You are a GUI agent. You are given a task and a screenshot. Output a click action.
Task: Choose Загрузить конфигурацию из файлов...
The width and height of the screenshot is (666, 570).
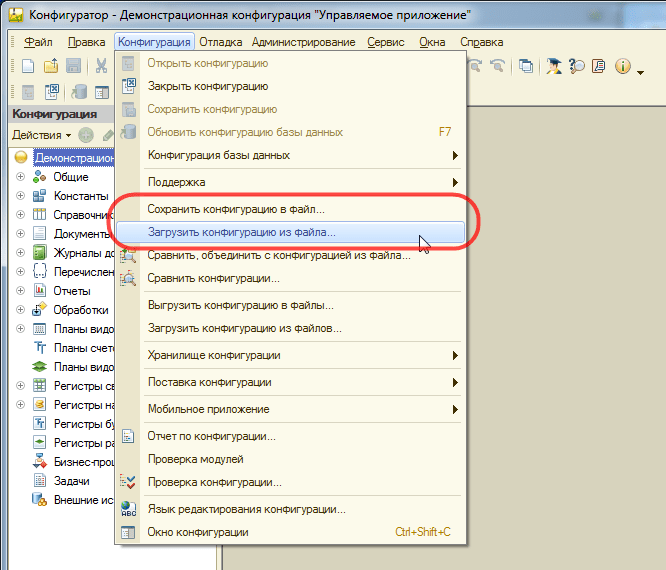tap(291, 328)
